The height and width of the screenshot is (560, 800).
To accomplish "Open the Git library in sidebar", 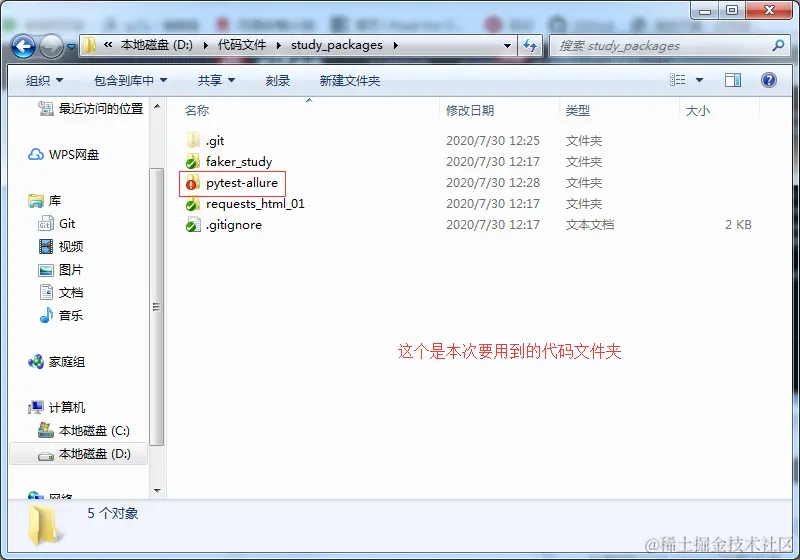I will click(x=67, y=223).
